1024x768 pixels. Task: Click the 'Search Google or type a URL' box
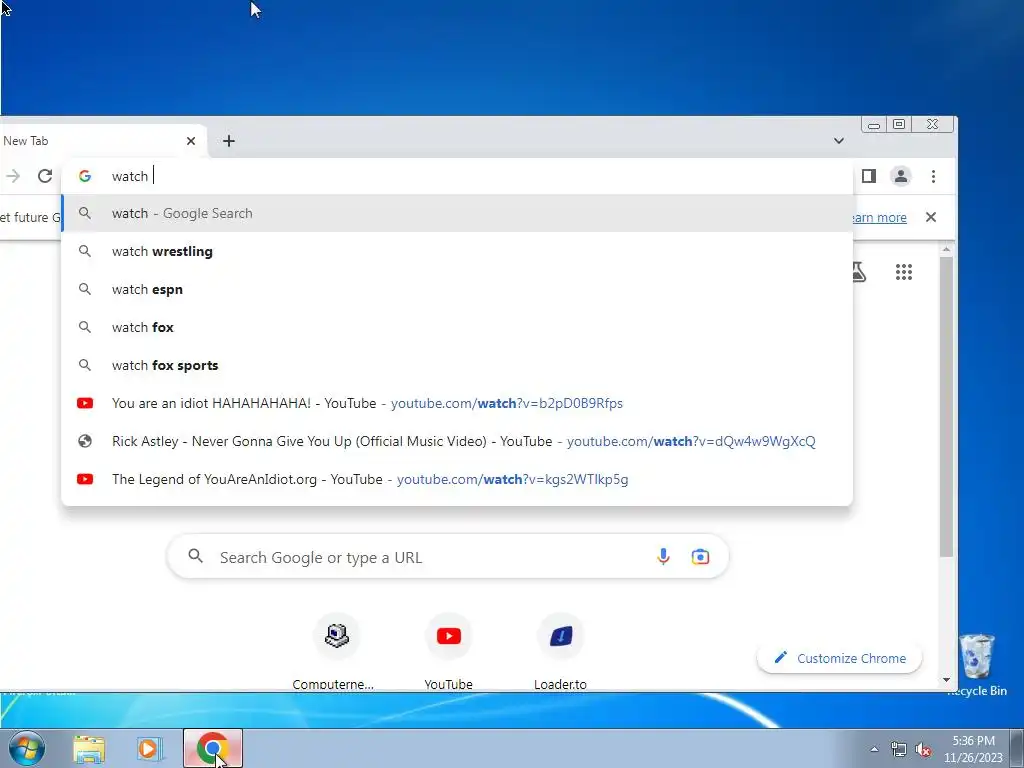pos(448,556)
